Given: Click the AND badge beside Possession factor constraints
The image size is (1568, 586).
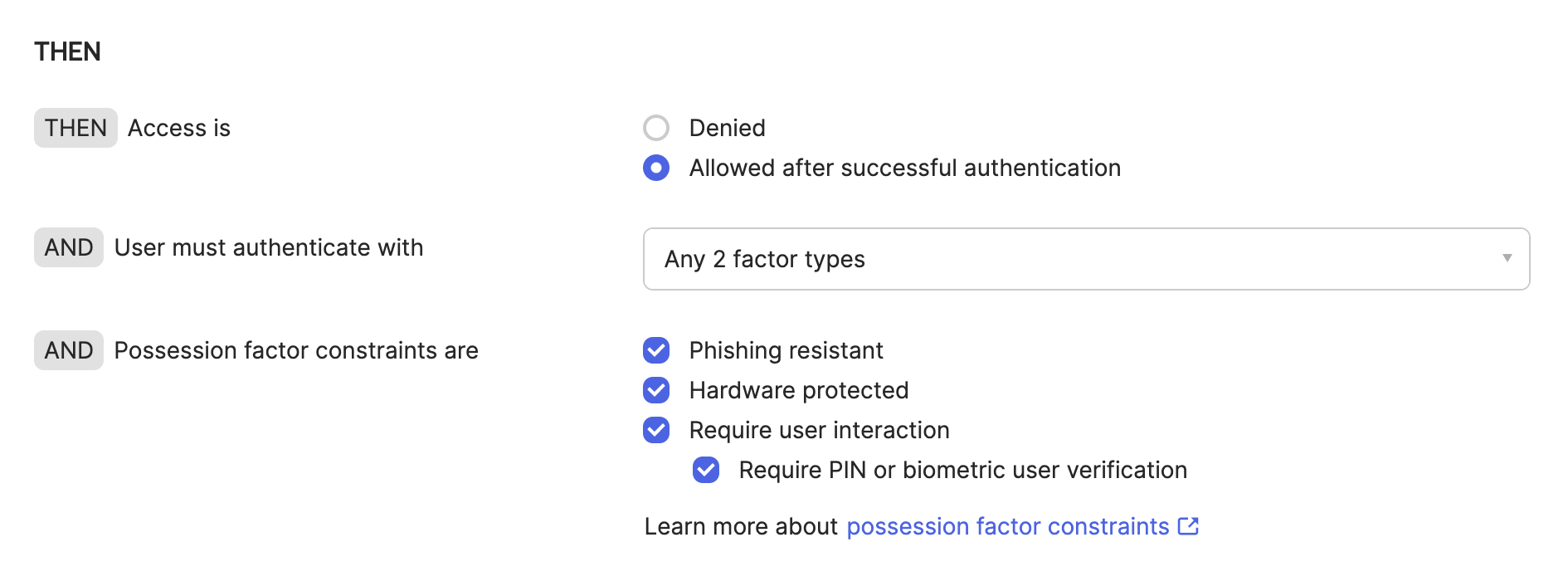Looking at the screenshot, I should 69,350.
